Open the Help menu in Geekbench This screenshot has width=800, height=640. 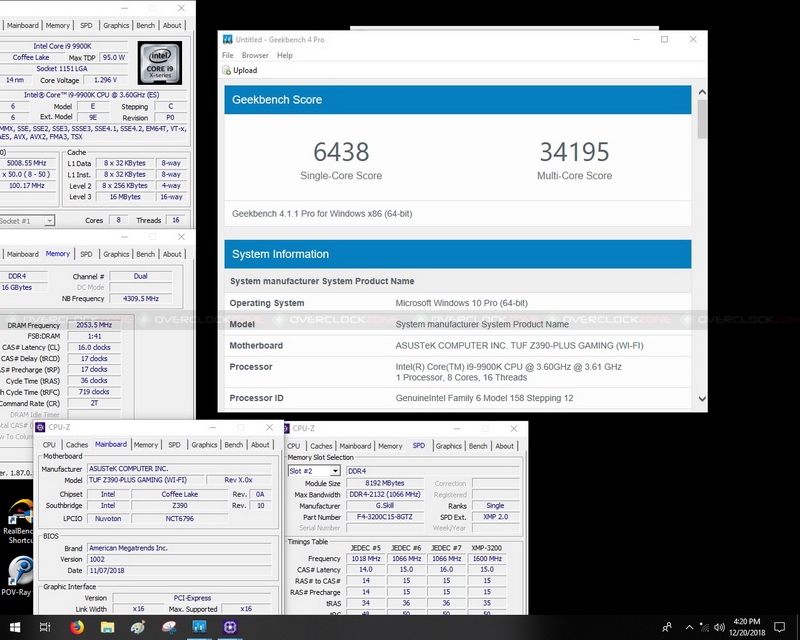tap(285, 55)
